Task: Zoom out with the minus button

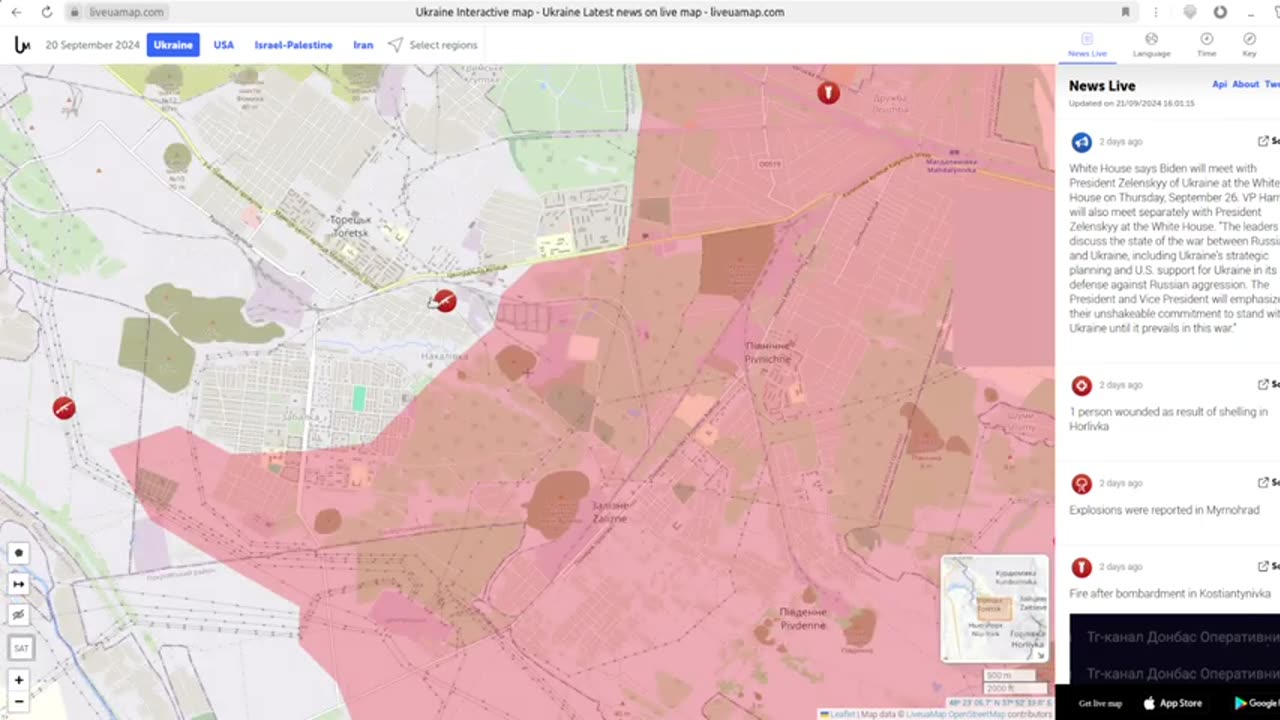Action: (x=19, y=702)
